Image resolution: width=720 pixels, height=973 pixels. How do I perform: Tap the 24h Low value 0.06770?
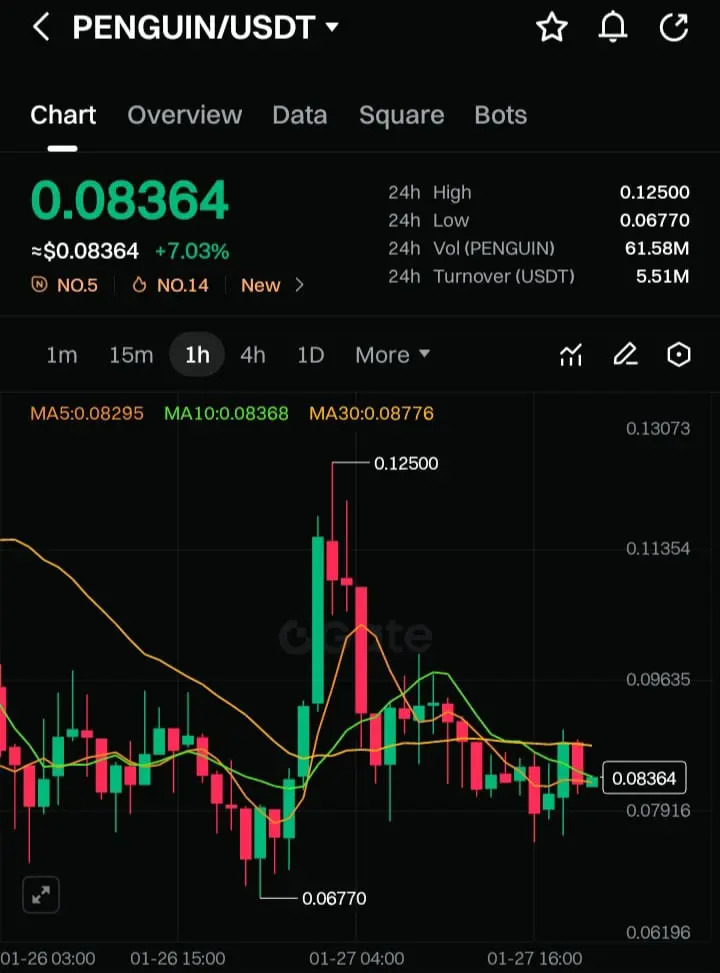pyautogui.click(x=654, y=220)
